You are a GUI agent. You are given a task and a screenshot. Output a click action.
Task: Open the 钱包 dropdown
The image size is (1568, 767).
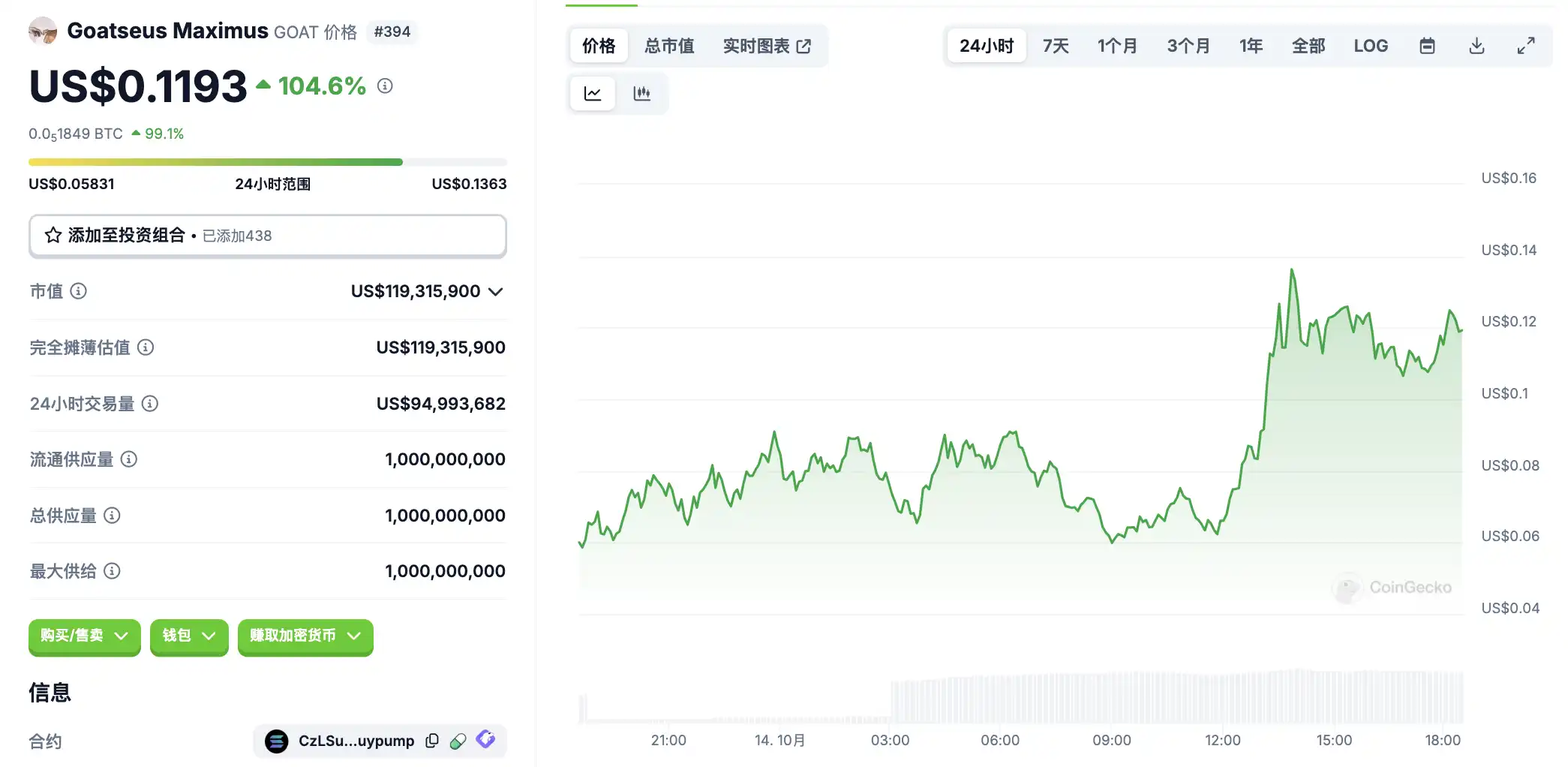[x=189, y=636]
